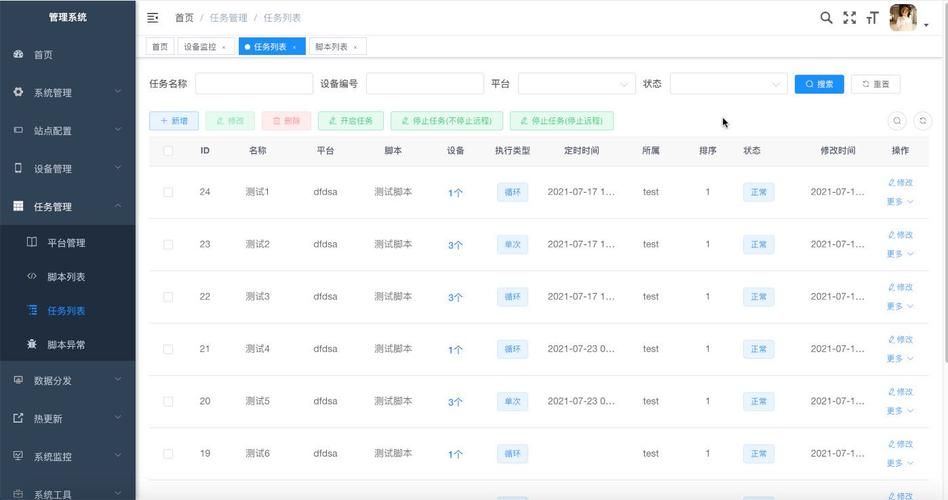Image resolution: width=948 pixels, height=500 pixels.
Task: Close the 设备监控 tab with its x
Action: point(224,47)
